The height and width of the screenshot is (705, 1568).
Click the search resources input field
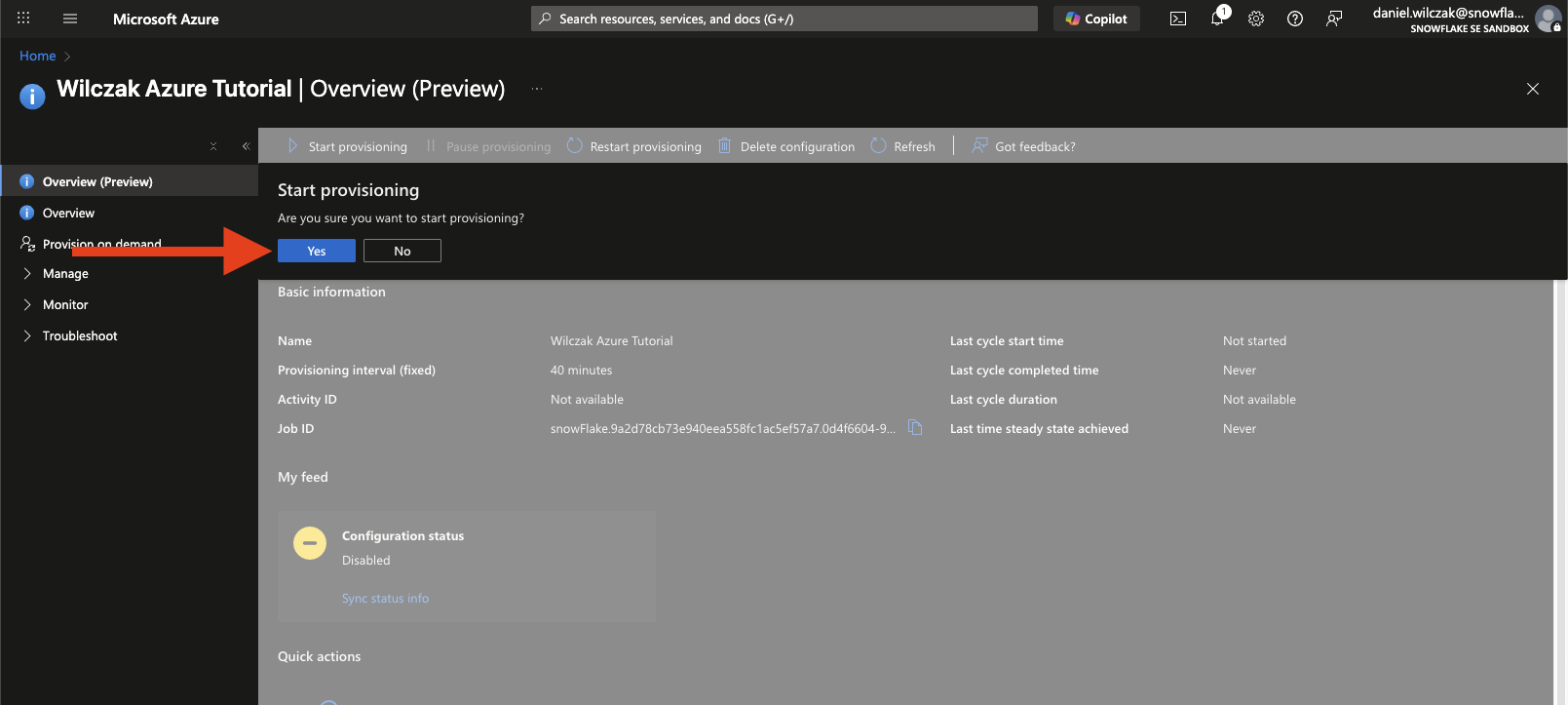[x=784, y=19]
